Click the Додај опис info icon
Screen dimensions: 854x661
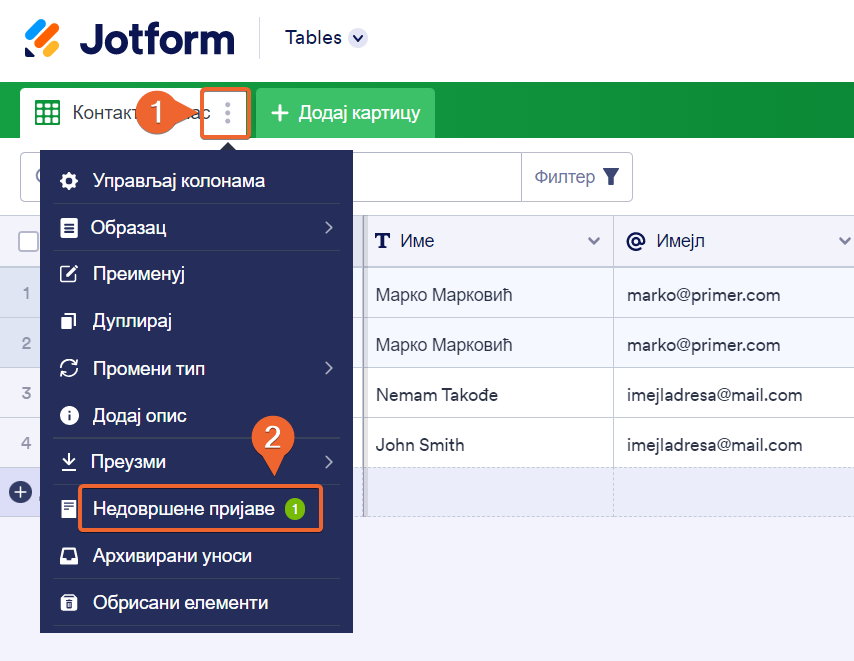coord(69,415)
